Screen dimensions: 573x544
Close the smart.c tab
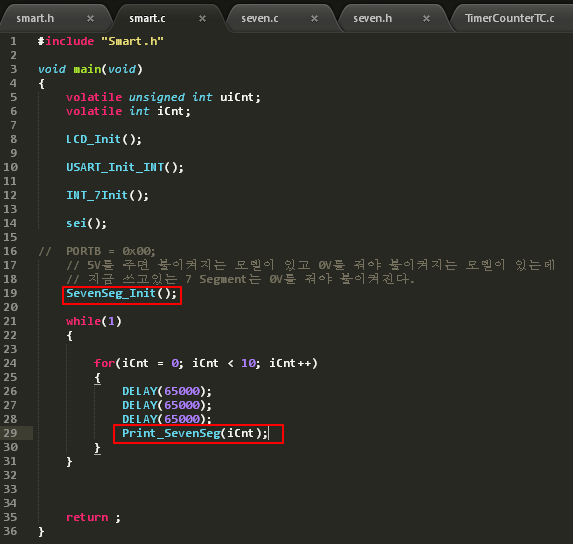[x=202, y=18]
